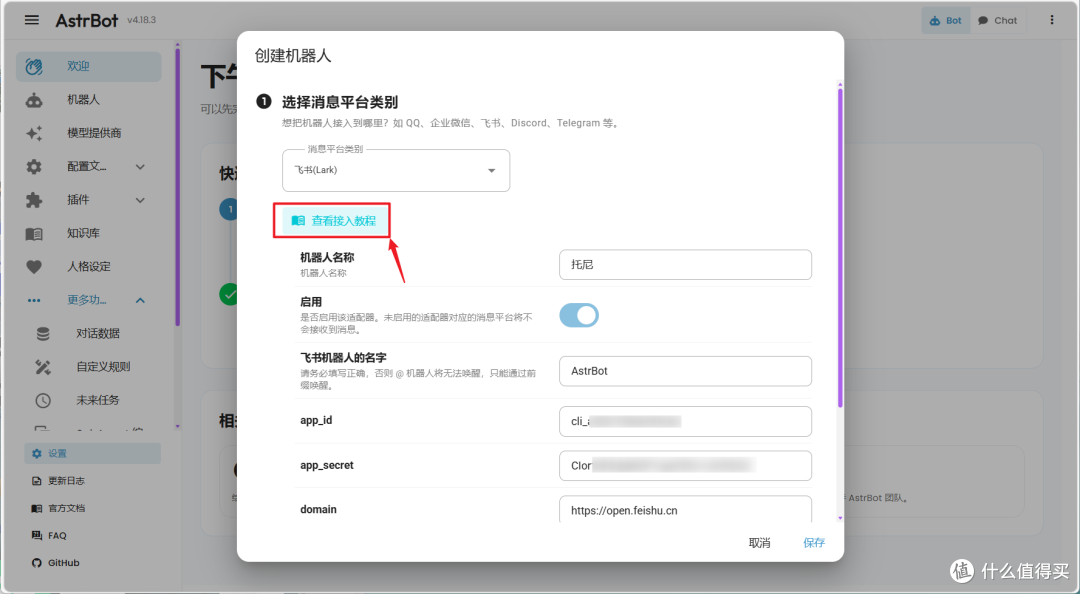Click the dialog's purple vertical scrollbar
Screen dimensions: 1080x594
[840, 248]
